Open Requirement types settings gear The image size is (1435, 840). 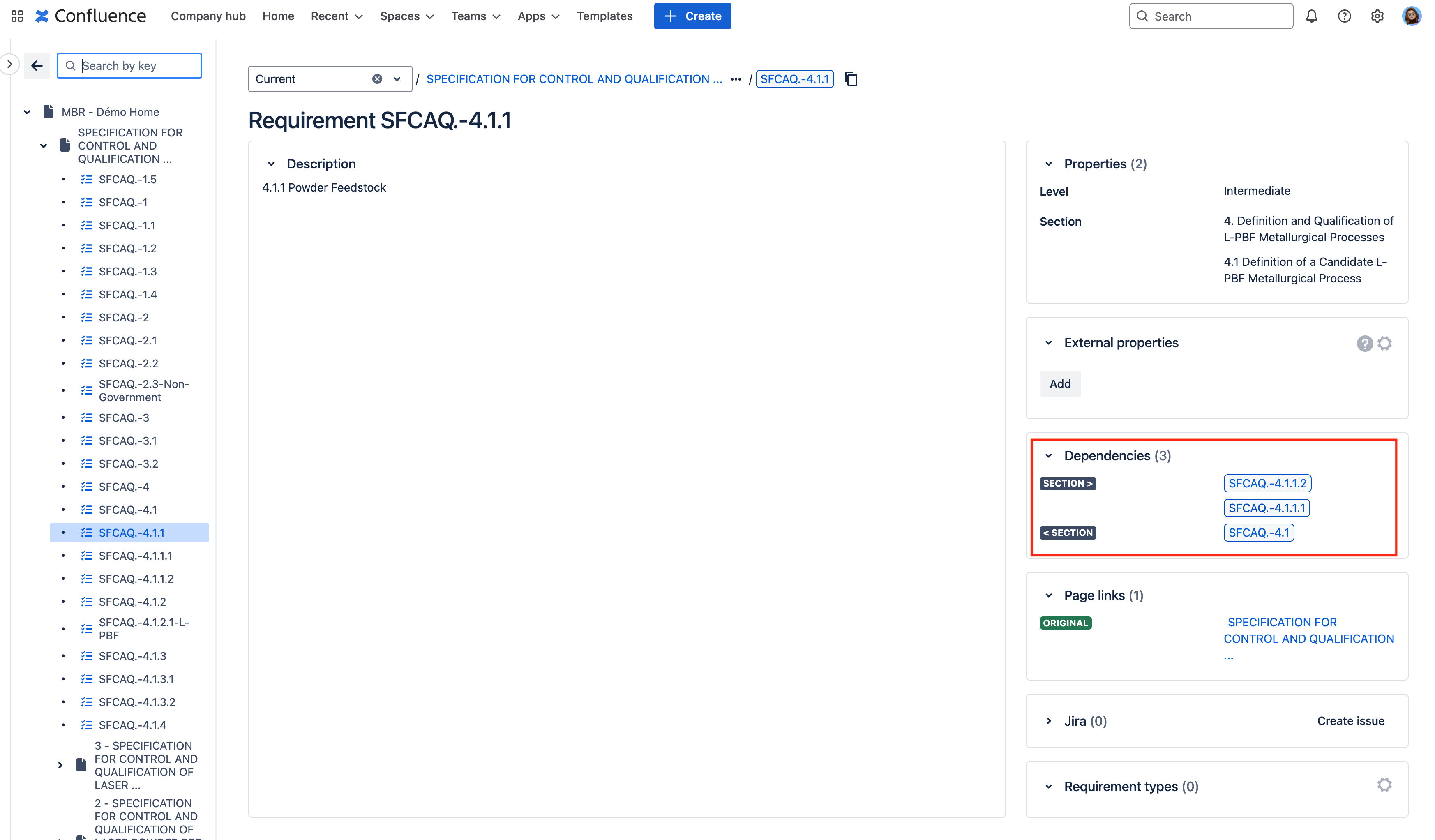pyautogui.click(x=1385, y=785)
